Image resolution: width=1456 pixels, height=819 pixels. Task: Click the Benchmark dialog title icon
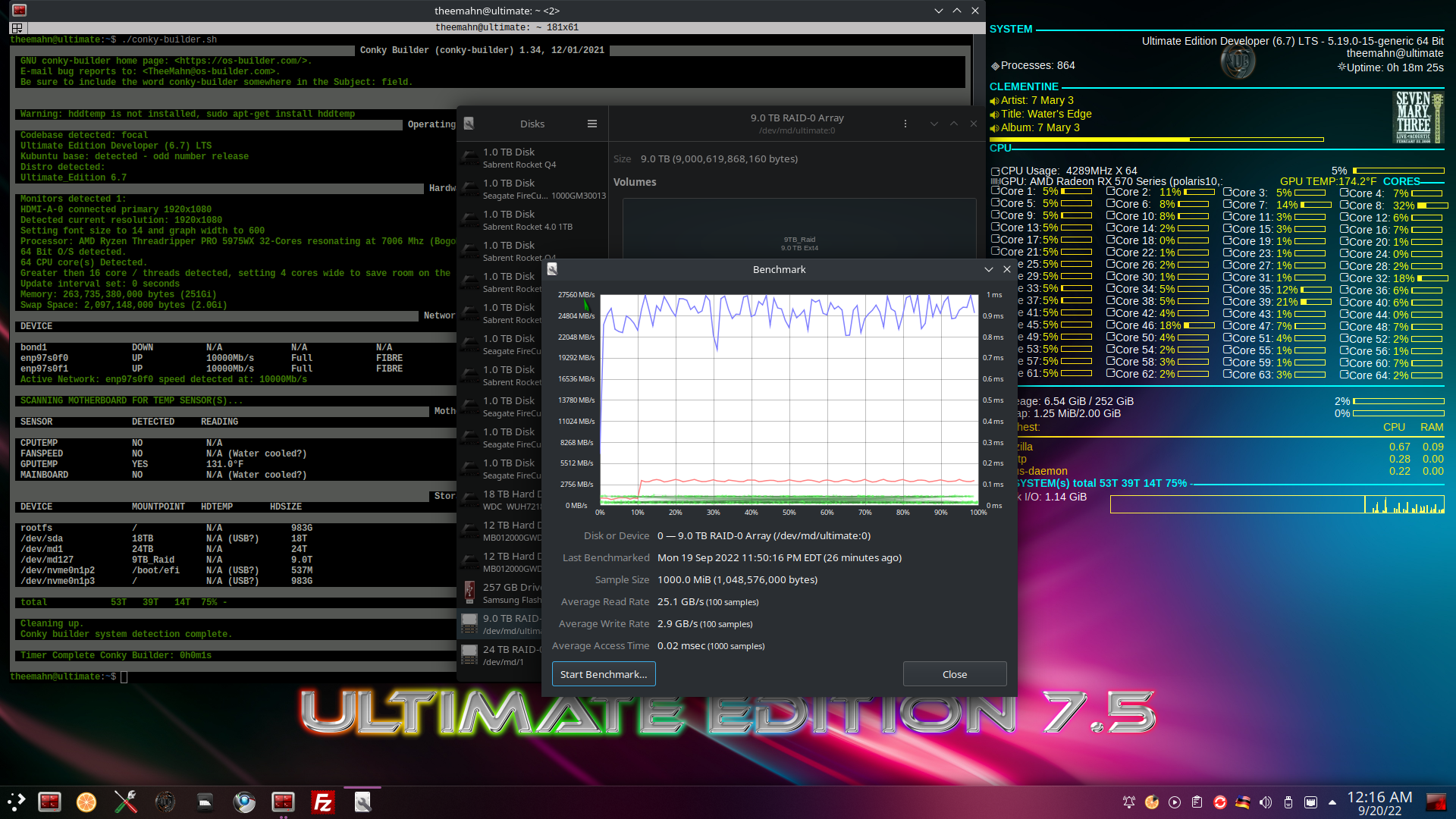(552, 269)
